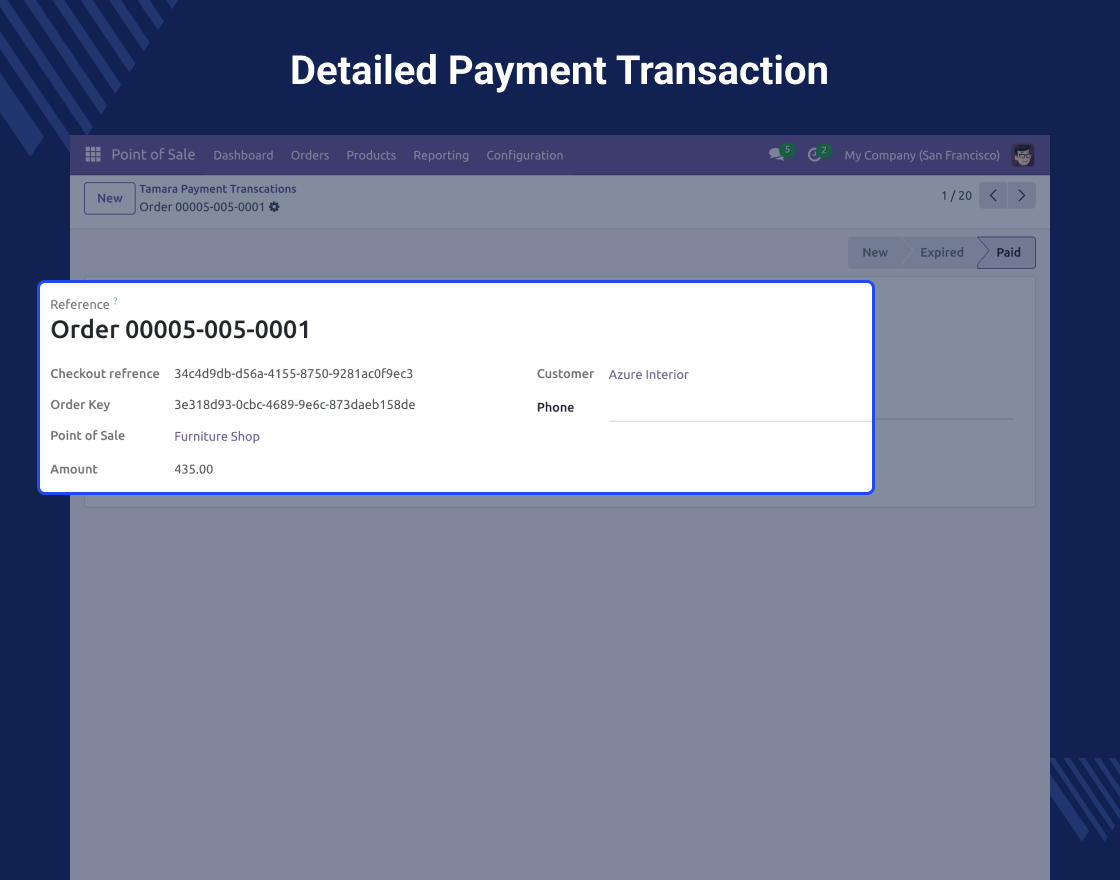Click the user avatar icon

(x=1022, y=155)
